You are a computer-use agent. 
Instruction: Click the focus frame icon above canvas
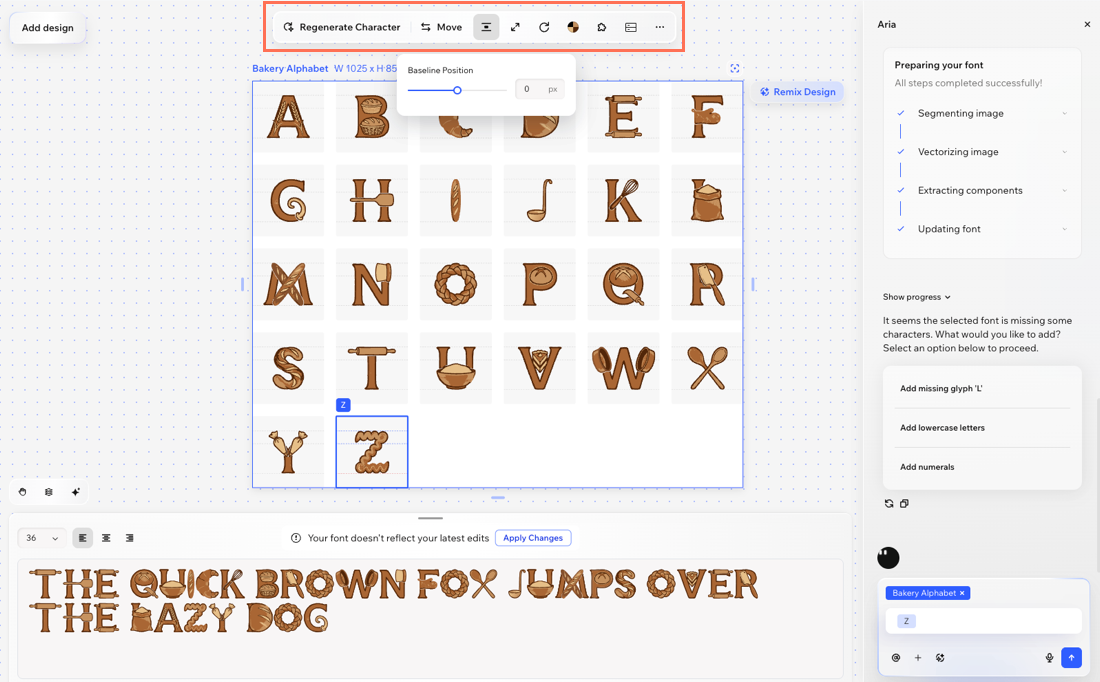[x=735, y=68]
